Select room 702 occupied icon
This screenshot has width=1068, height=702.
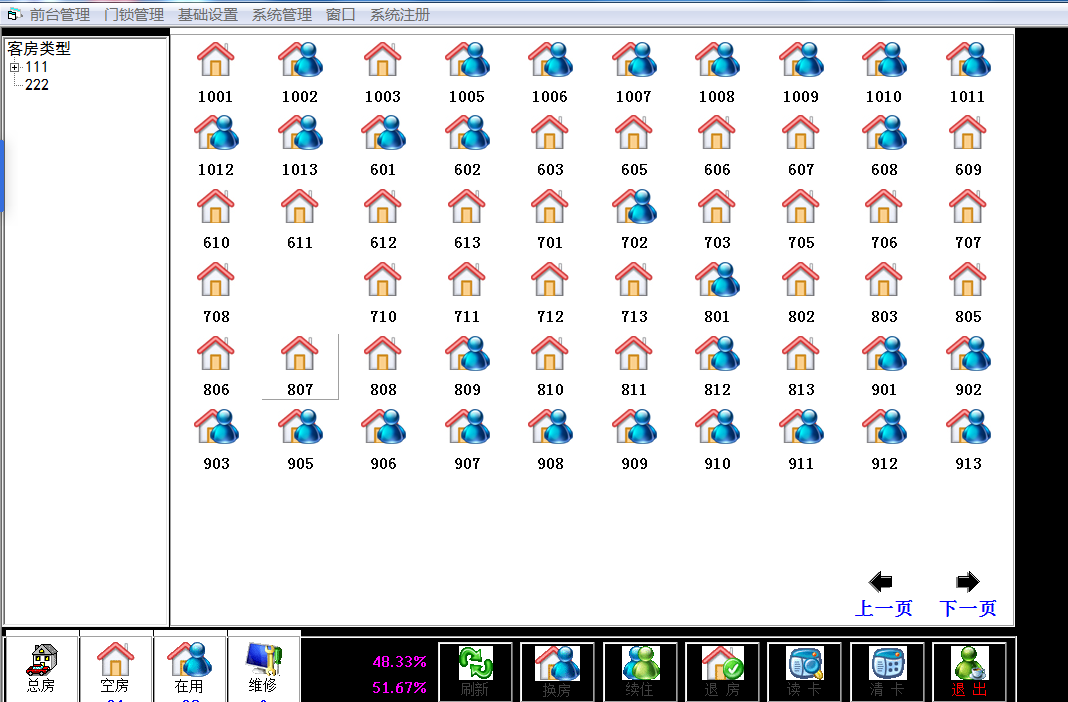[x=634, y=206]
